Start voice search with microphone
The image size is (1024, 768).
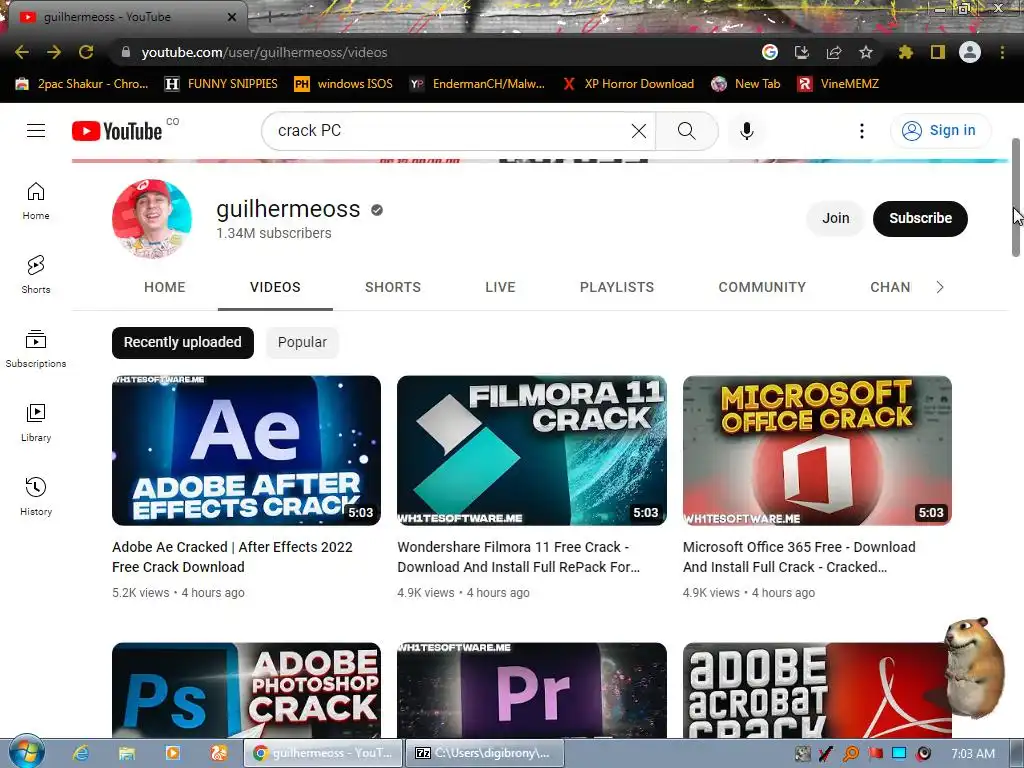coord(747,131)
